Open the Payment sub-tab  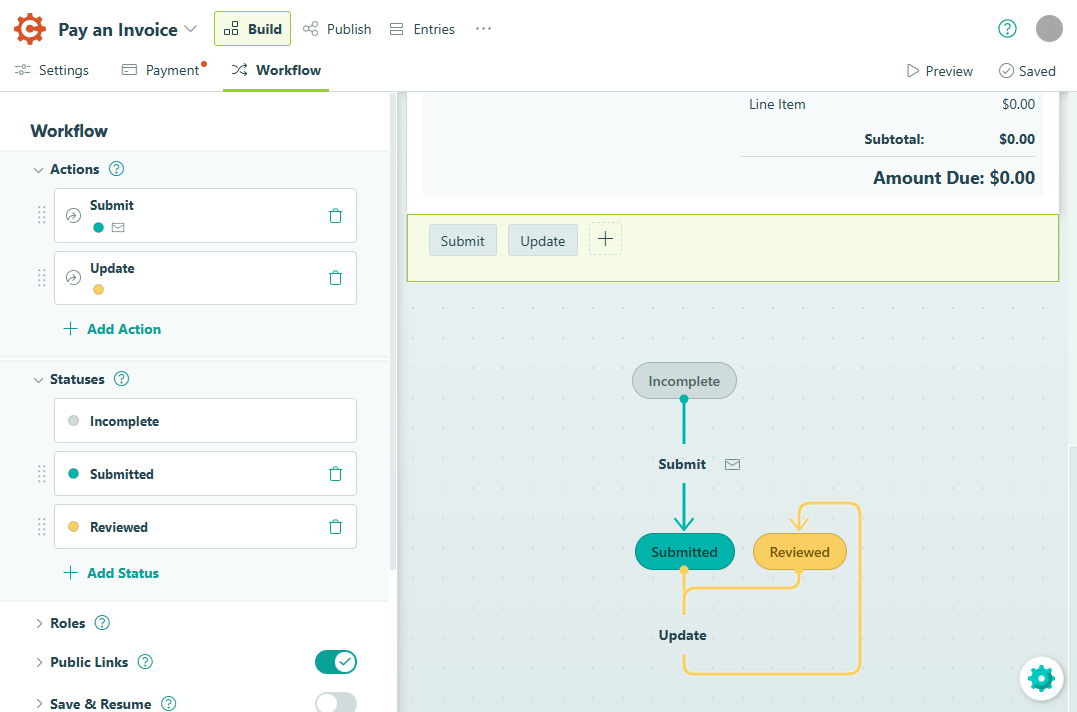point(163,70)
